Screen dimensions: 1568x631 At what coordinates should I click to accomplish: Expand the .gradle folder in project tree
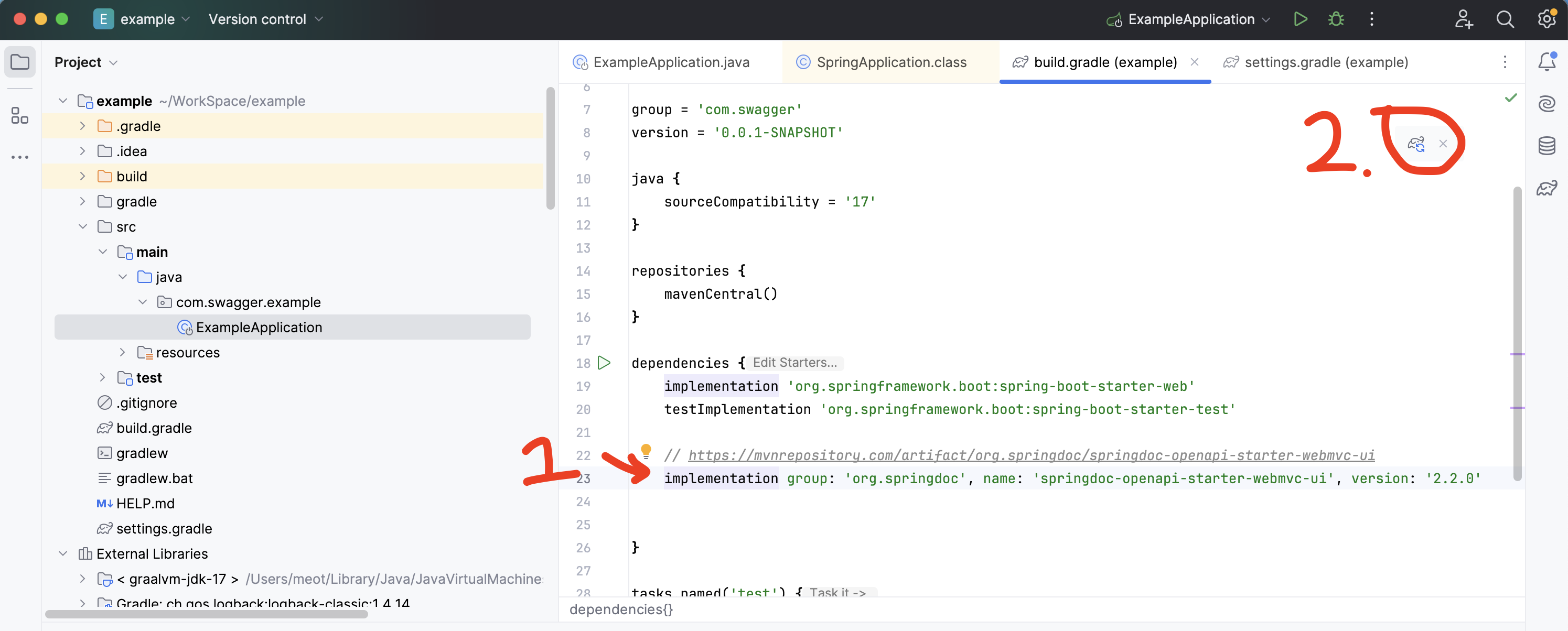(x=82, y=126)
